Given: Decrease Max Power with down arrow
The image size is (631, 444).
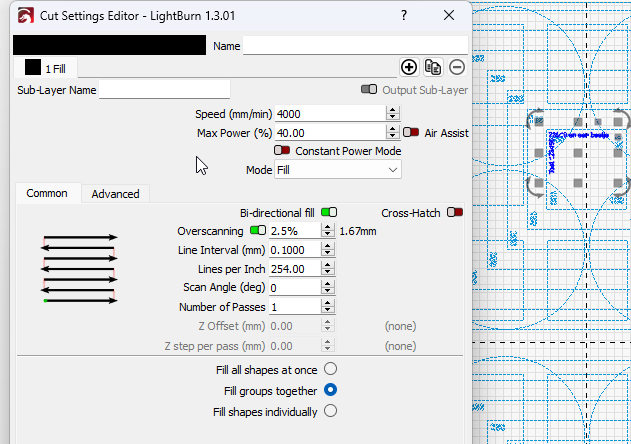Looking at the screenshot, I should click(392, 136).
